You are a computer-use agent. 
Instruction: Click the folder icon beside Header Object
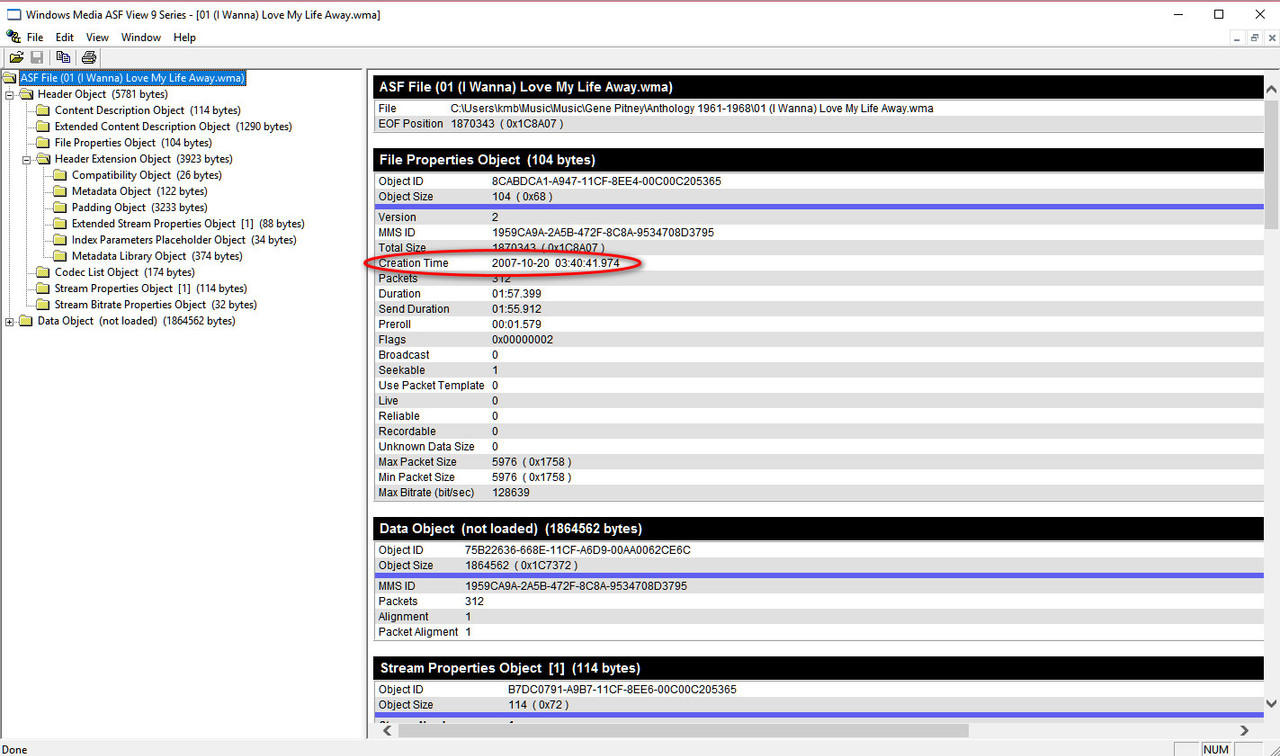26,94
